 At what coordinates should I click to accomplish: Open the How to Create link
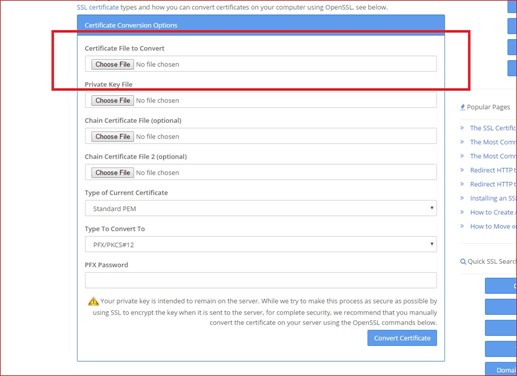[x=493, y=212]
